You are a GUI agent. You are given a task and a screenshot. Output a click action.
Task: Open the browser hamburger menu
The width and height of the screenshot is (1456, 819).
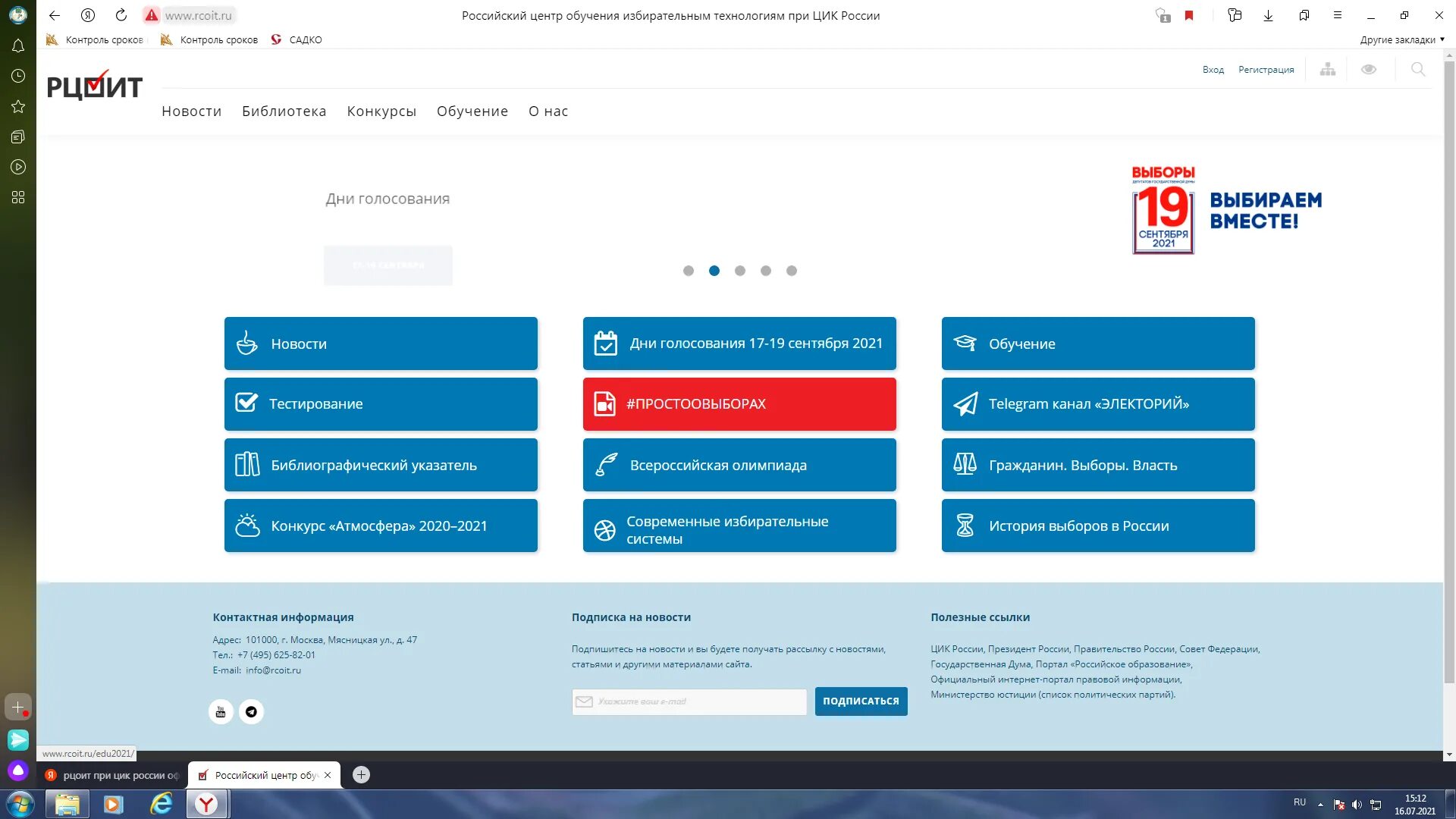[x=1338, y=15]
